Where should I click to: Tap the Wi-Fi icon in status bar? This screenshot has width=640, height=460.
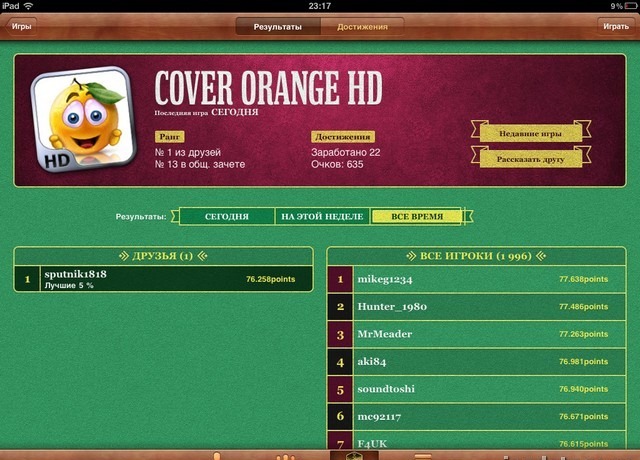tap(28, 6)
